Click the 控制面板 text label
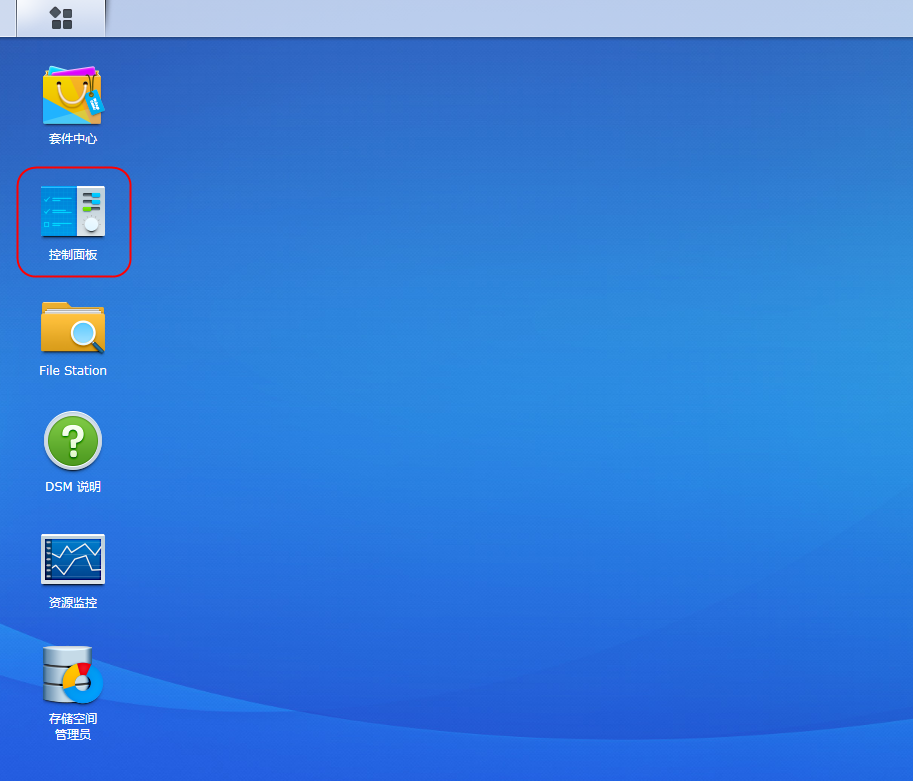This screenshot has height=781, width=913. tap(73, 255)
